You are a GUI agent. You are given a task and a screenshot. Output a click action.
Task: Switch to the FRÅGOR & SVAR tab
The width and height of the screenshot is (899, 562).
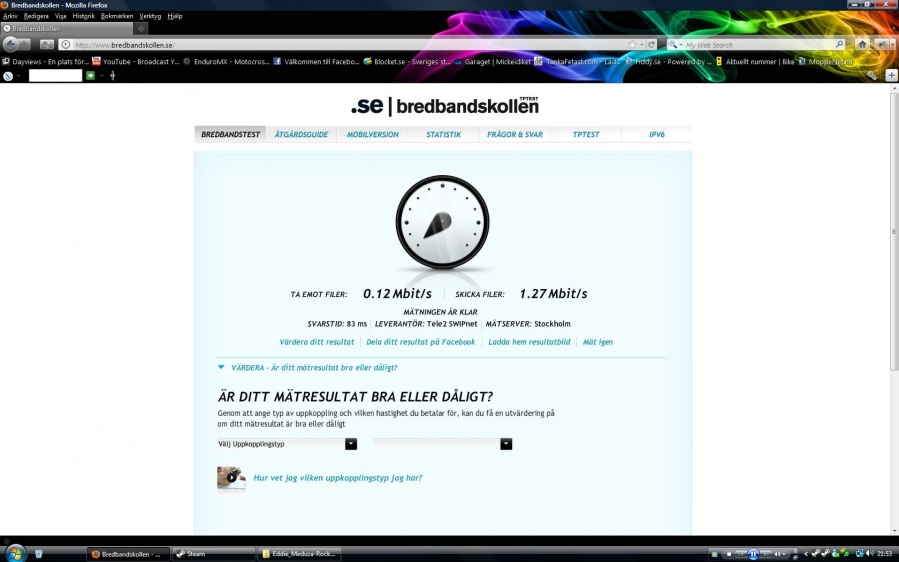(515, 134)
